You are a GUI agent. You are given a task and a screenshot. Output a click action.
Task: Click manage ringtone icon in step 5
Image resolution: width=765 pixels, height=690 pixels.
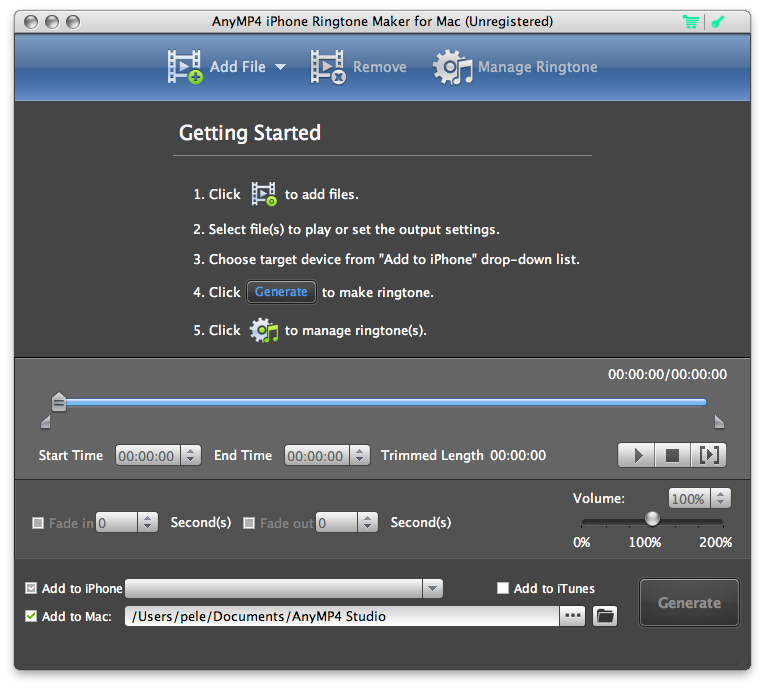[x=263, y=330]
